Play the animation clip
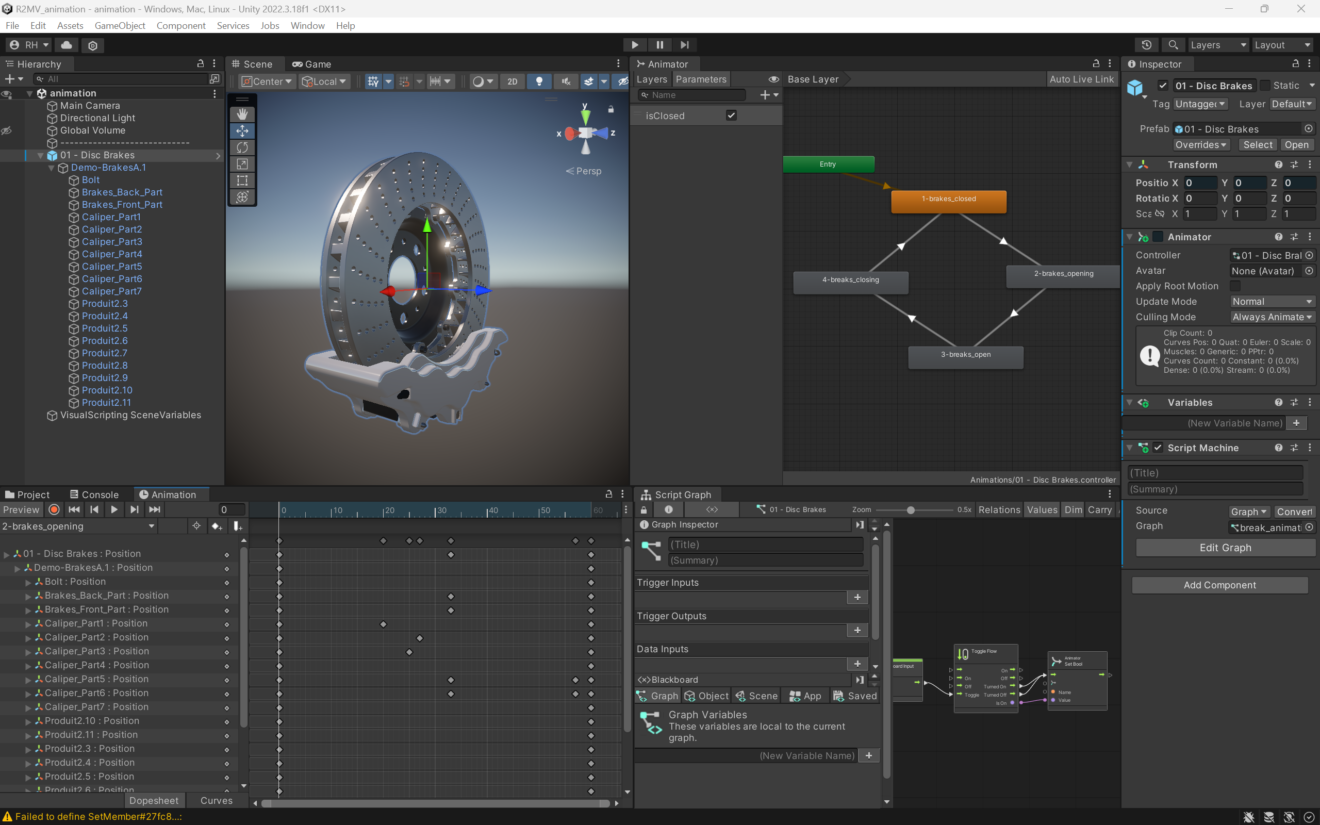 [114, 510]
